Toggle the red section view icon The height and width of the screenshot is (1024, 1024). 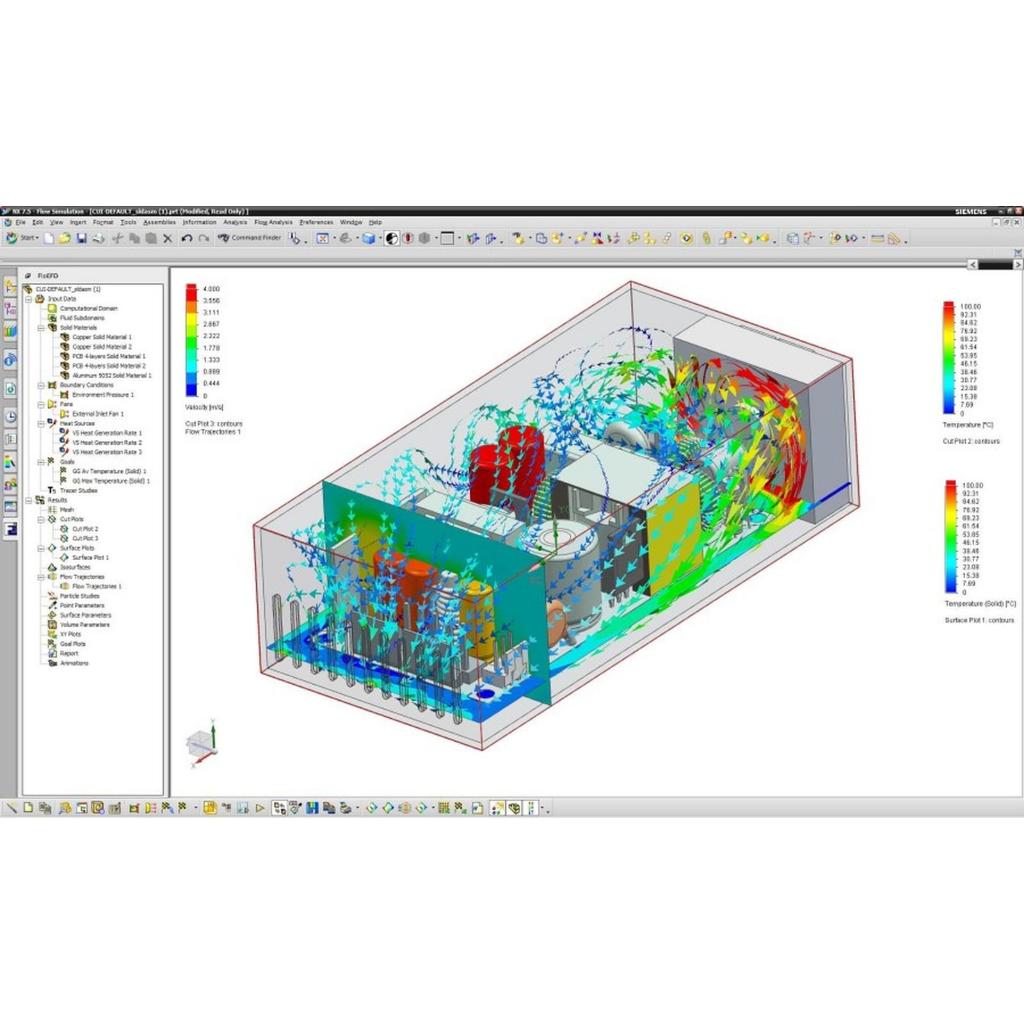(408, 238)
